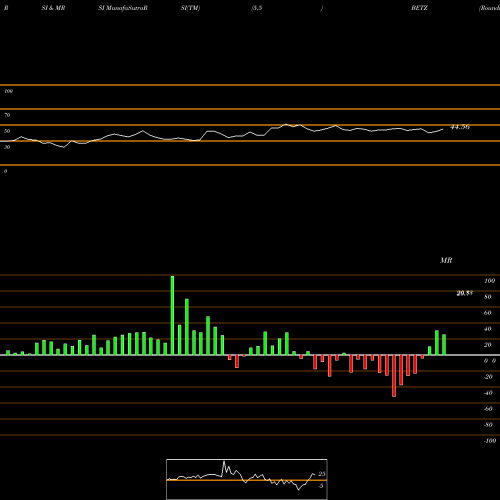
Task: Click the -40 label on MR axis
Action: [x=488, y=393]
